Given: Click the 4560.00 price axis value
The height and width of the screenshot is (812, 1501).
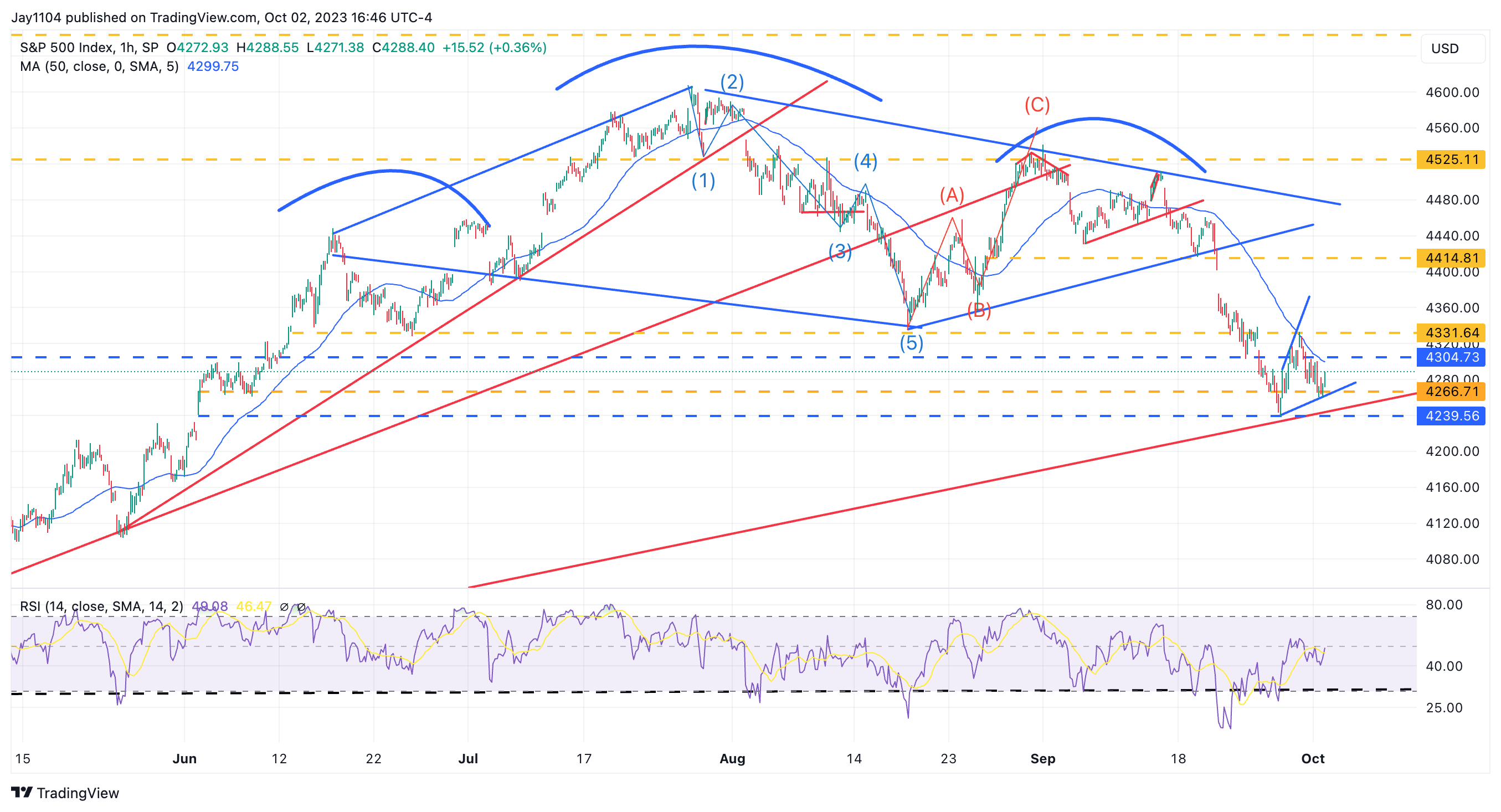Looking at the screenshot, I should [1452, 127].
